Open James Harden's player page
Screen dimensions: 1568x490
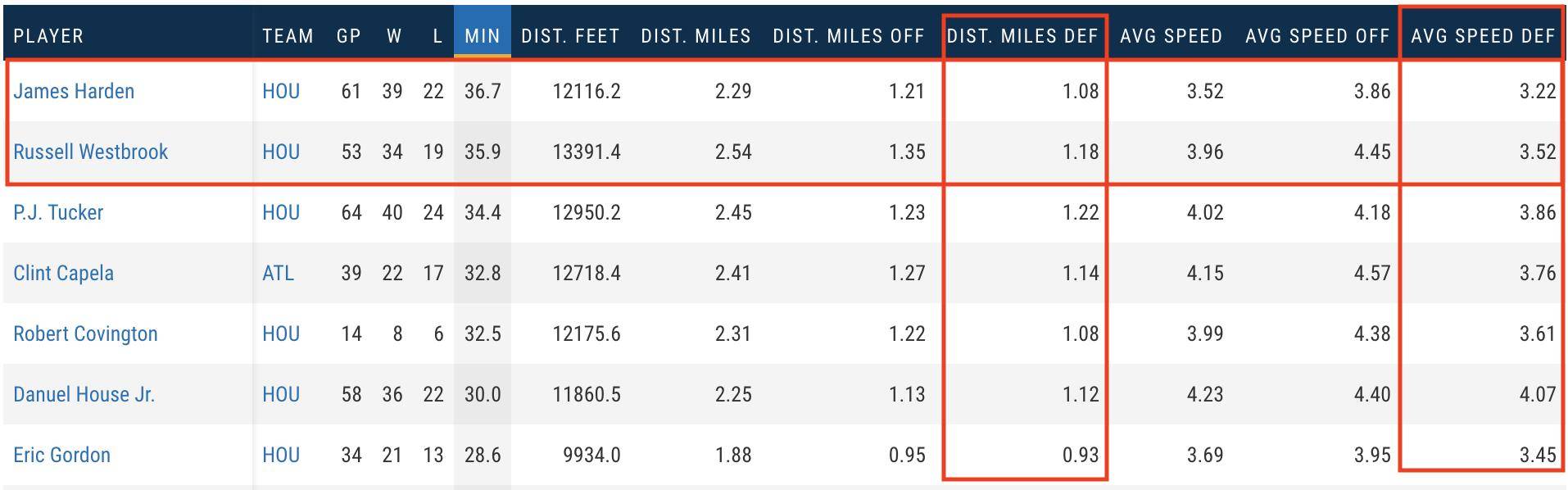pyautogui.click(x=74, y=91)
